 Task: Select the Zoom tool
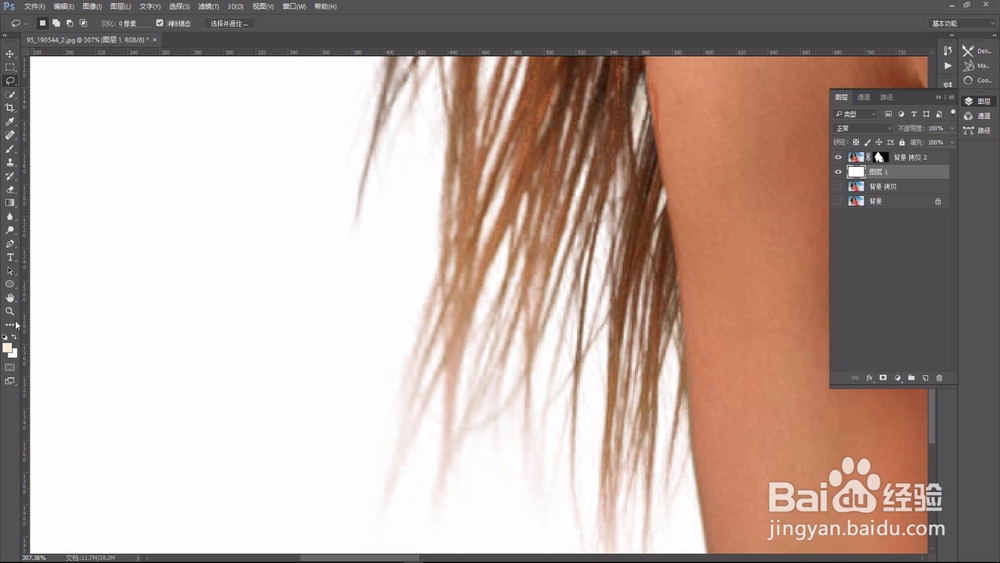10,311
